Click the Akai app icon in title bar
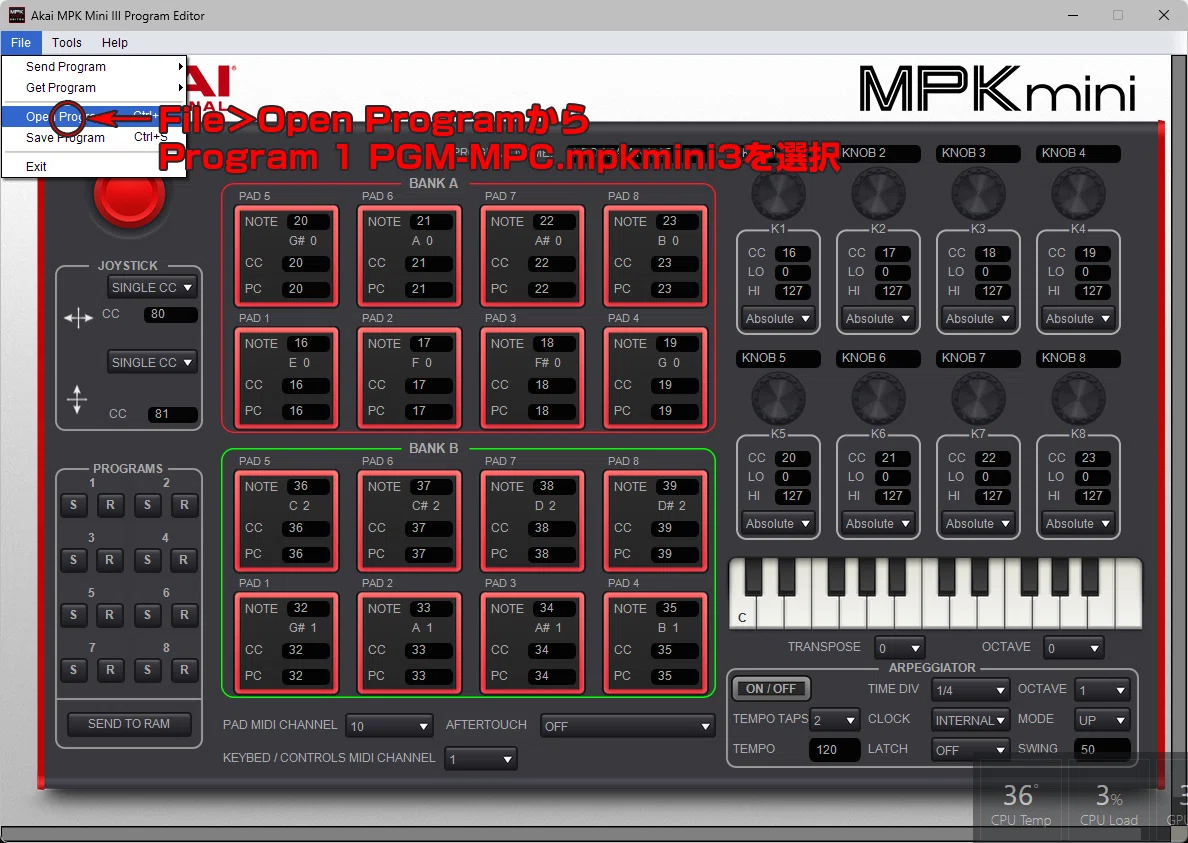Viewport: 1188px width, 843px height. click(x=16, y=15)
